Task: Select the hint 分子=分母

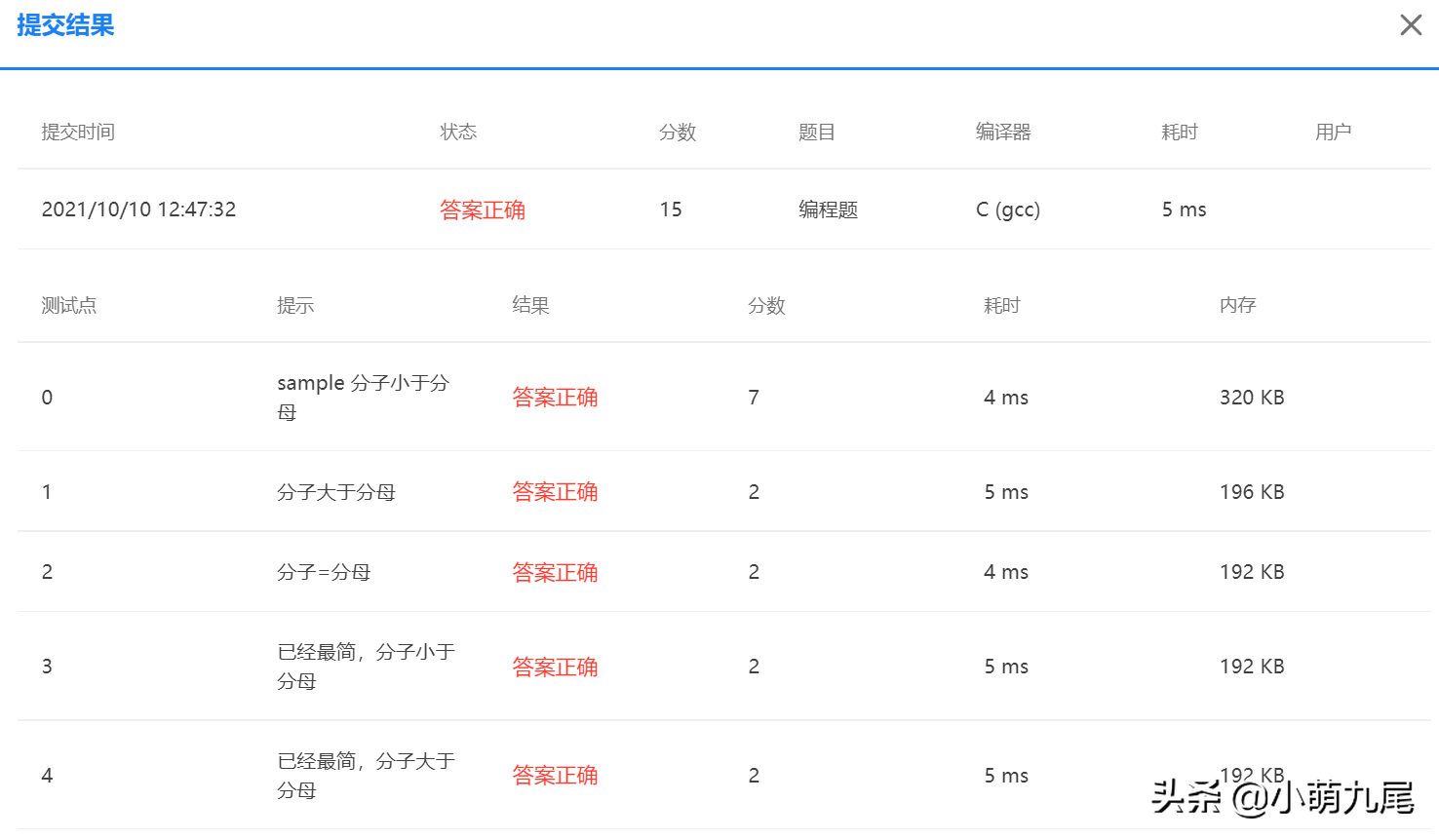Action: [324, 572]
